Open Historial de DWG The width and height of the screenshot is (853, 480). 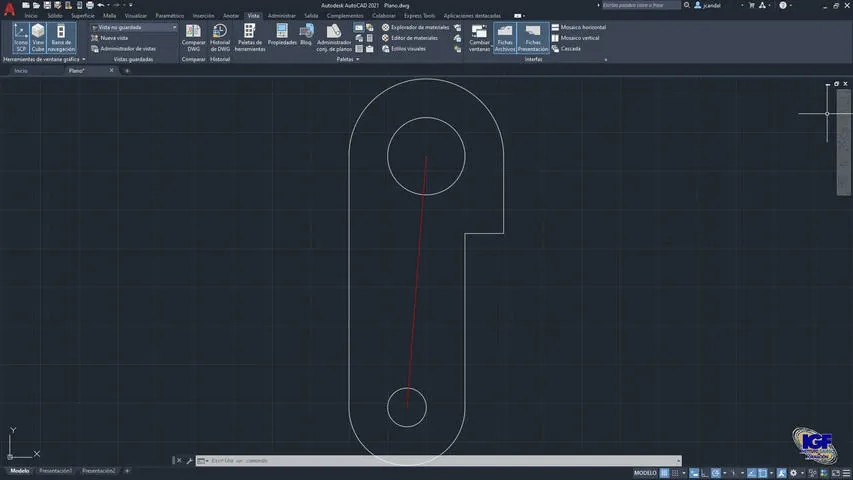[x=220, y=38]
